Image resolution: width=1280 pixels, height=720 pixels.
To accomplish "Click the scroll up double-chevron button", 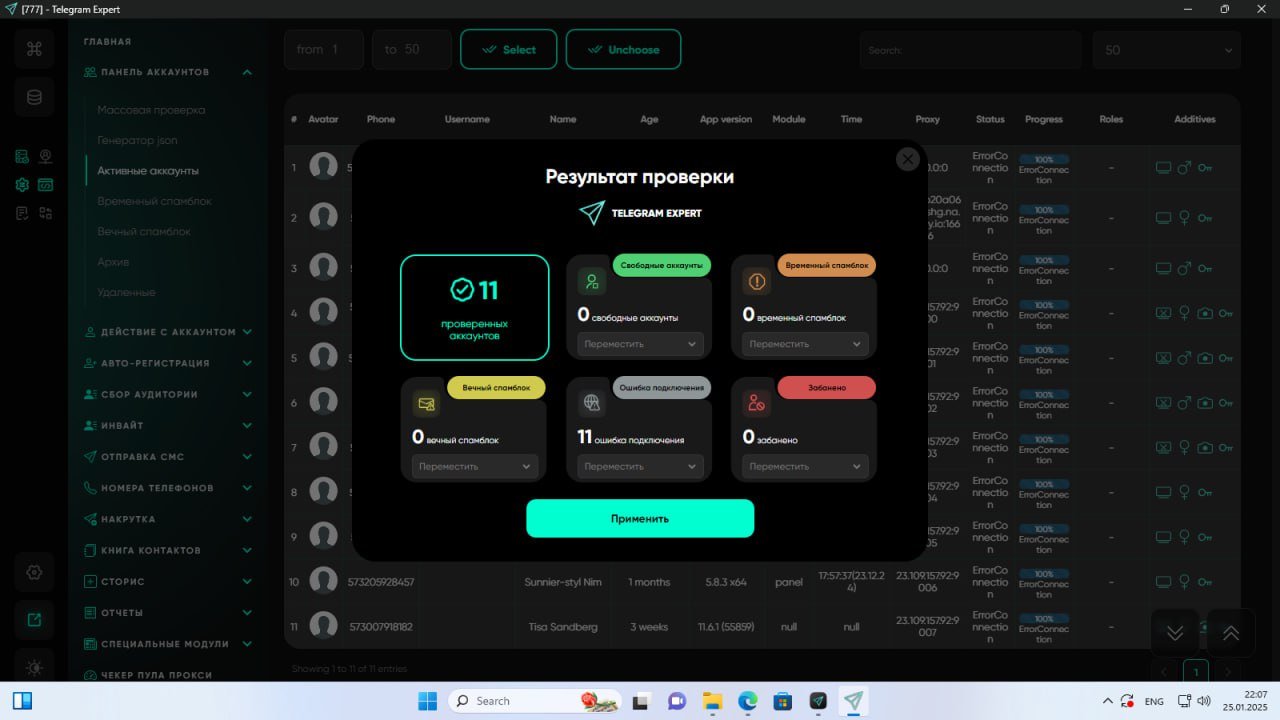I will tap(1231, 633).
